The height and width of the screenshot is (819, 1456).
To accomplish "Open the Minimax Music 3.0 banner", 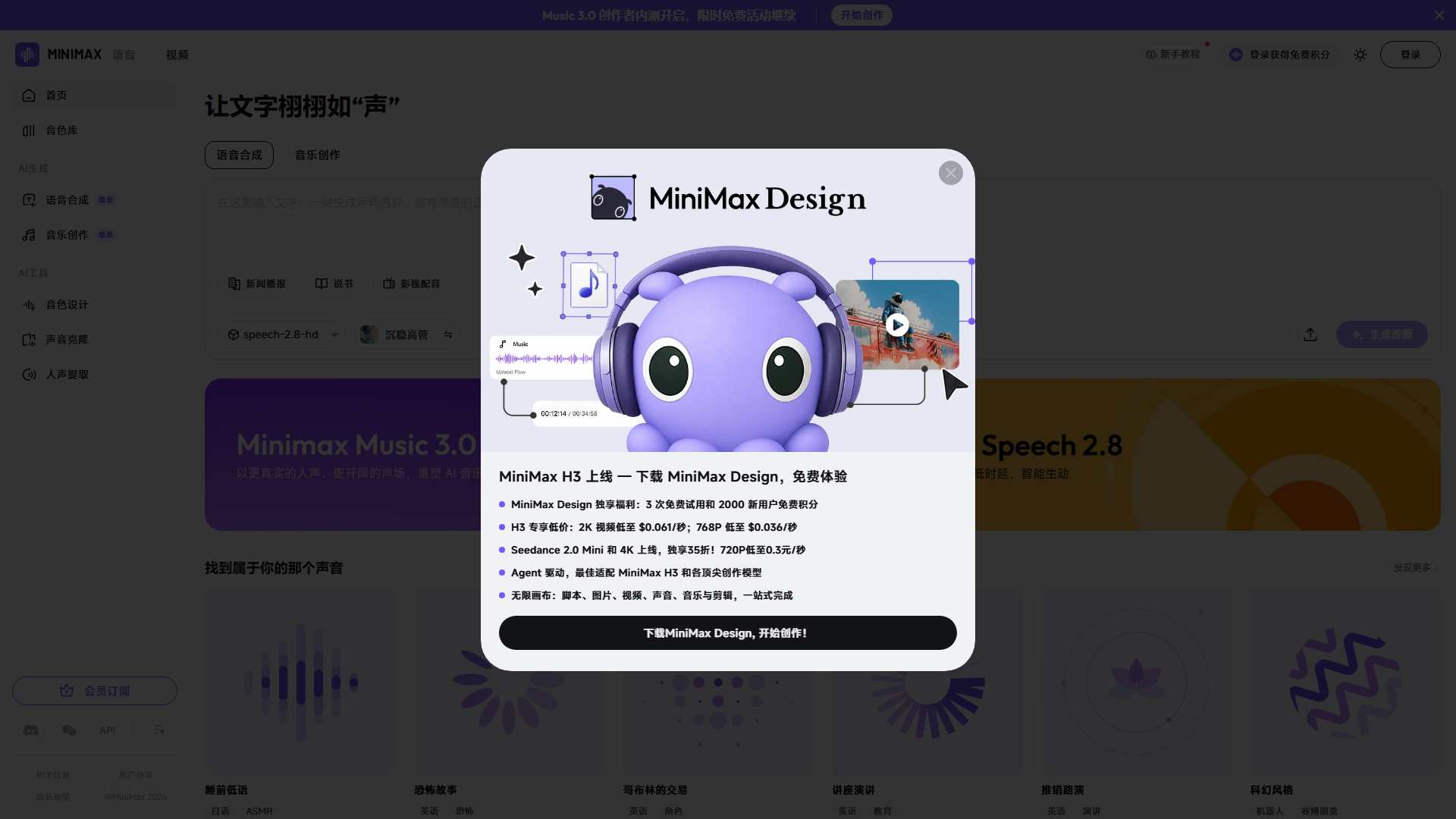I will (x=343, y=454).
